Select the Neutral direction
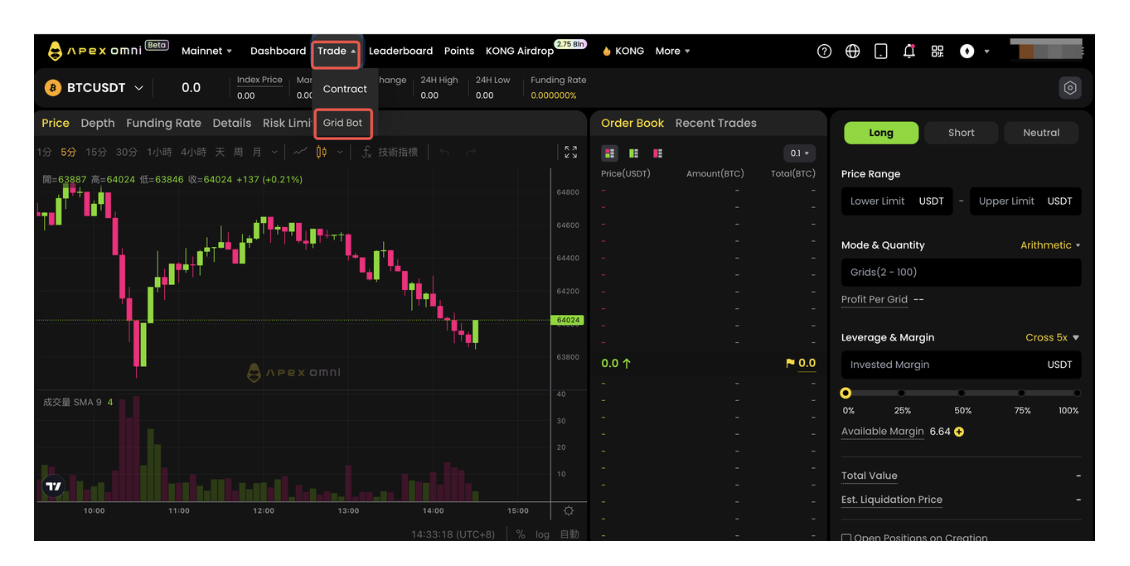1130x566 pixels. pos(1041,133)
